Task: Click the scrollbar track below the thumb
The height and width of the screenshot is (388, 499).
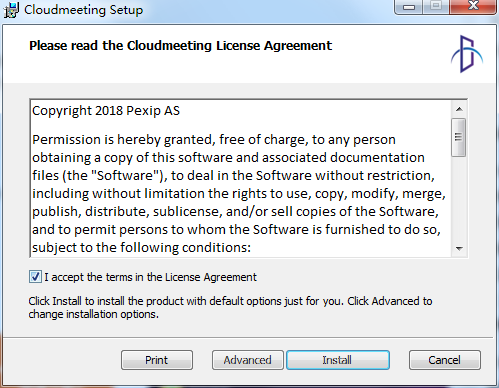Action: pos(459,198)
